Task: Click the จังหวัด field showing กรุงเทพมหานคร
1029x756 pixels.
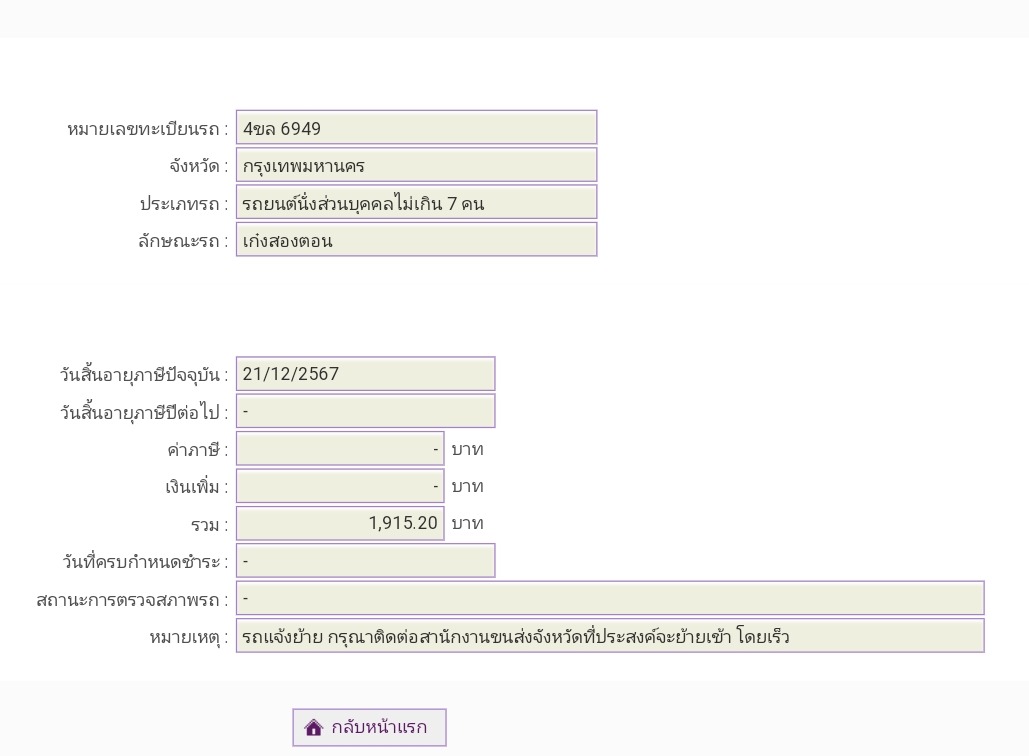Action: click(x=417, y=165)
